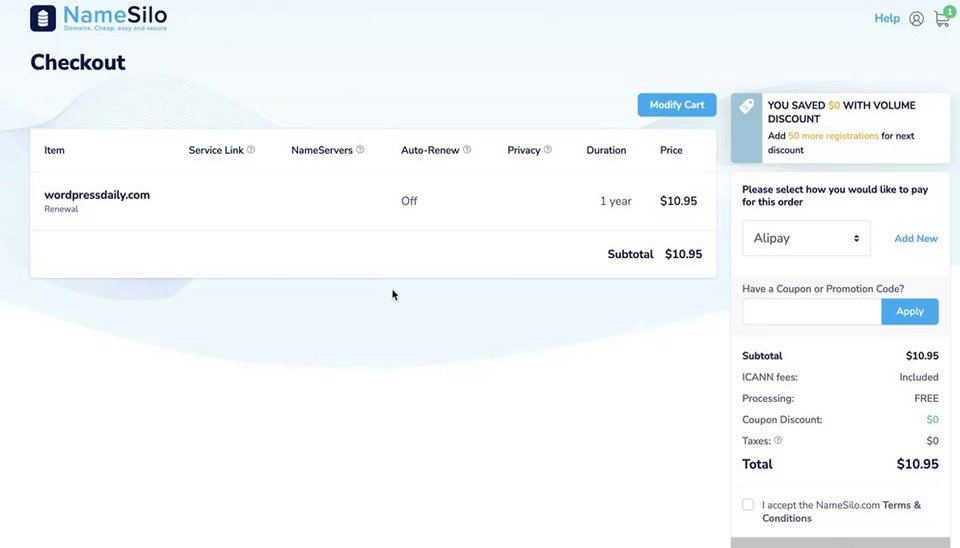The image size is (960, 548).
Task: Click the NameSilo logo
Action: tap(99, 18)
